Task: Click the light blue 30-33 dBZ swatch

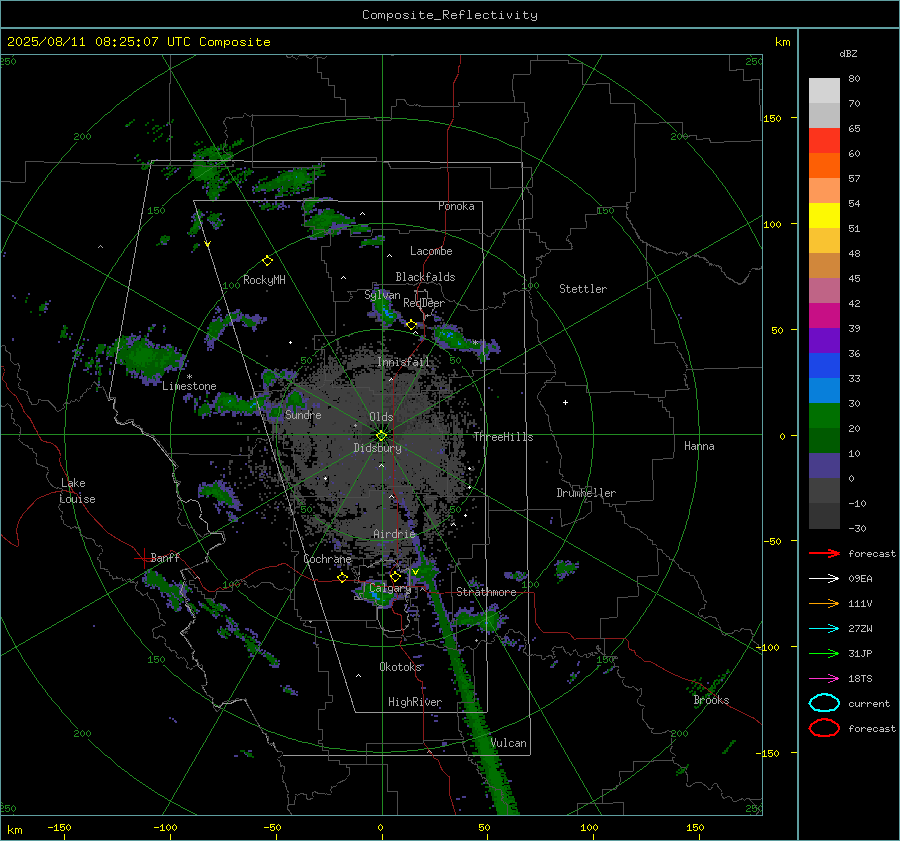Action: (x=824, y=391)
